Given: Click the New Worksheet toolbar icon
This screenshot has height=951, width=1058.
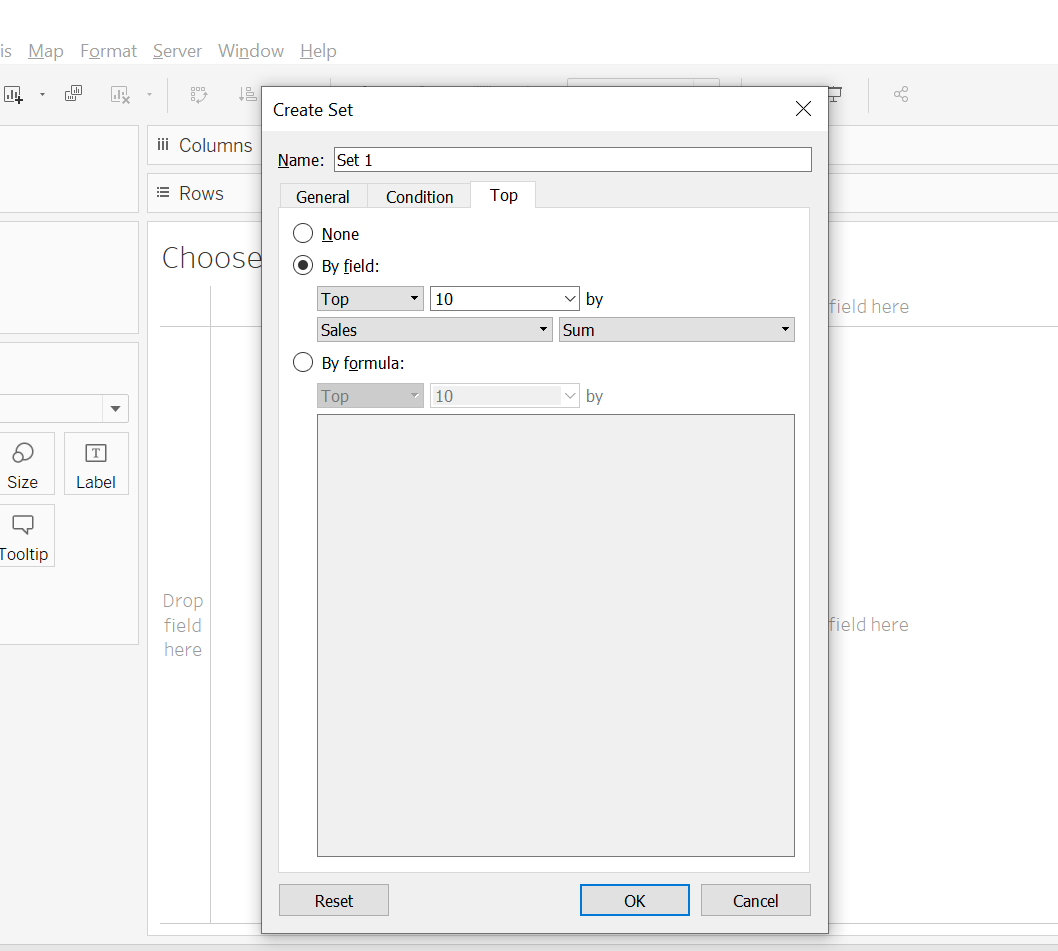Looking at the screenshot, I should click(x=13, y=94).
